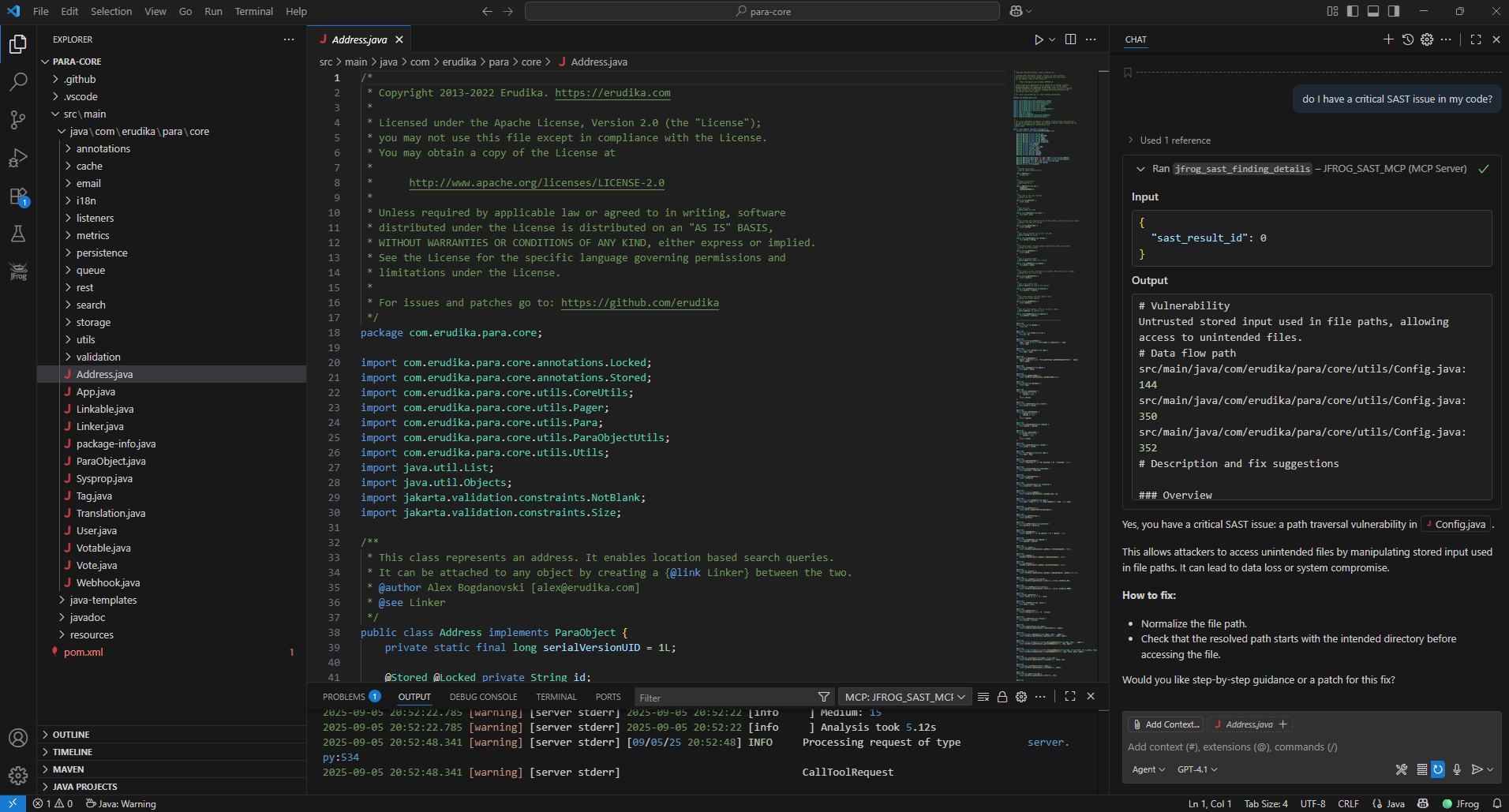Screen dimensions: 1509x812
Task: Toggle the primary sidebar layout button
Action: [x=1353, y=11]
